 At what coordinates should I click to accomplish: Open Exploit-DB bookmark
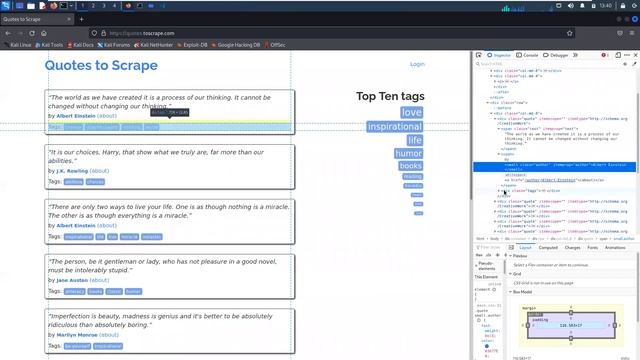pos(192,45)
